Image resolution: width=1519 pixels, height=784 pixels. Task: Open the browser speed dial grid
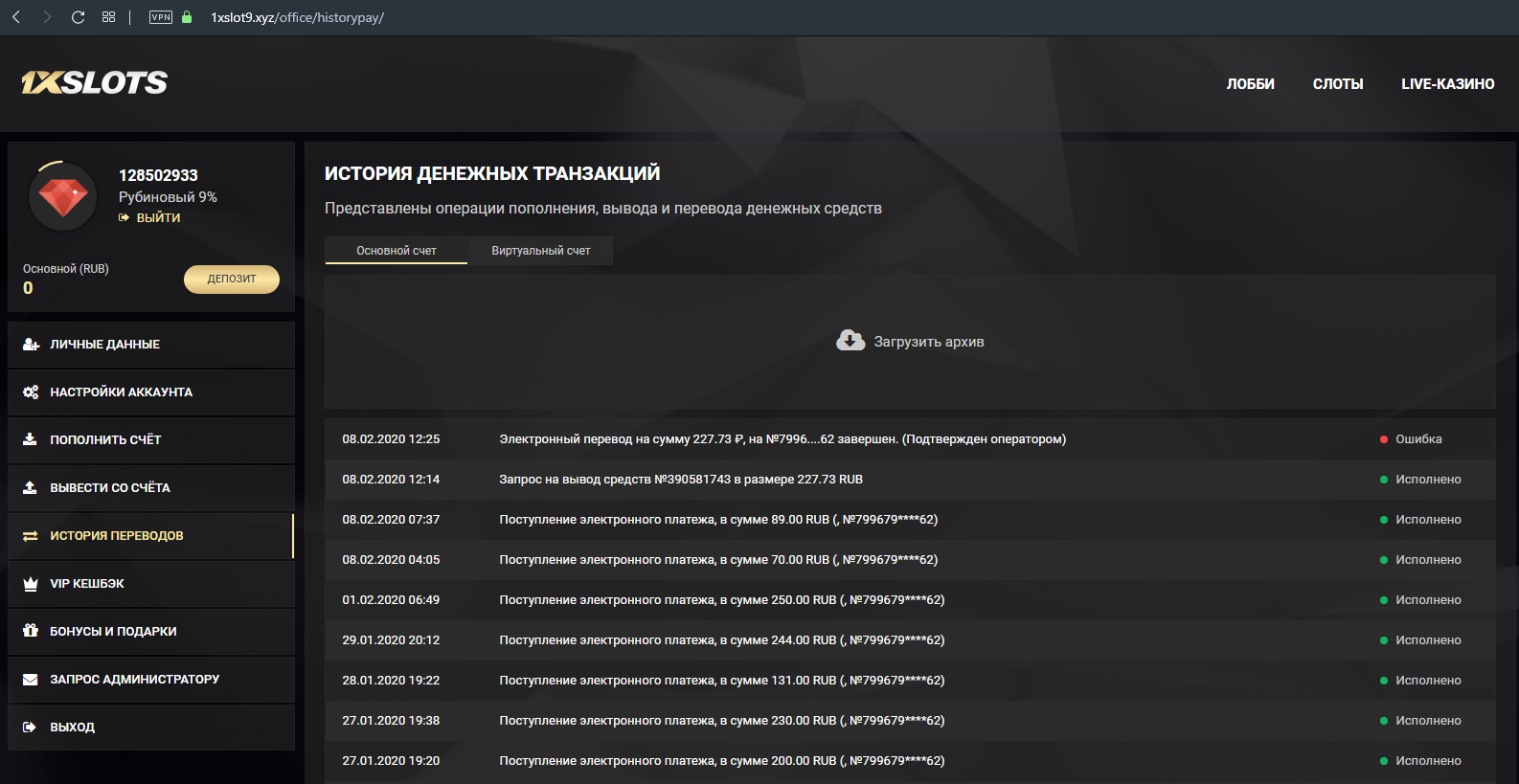tap(108, 17)
